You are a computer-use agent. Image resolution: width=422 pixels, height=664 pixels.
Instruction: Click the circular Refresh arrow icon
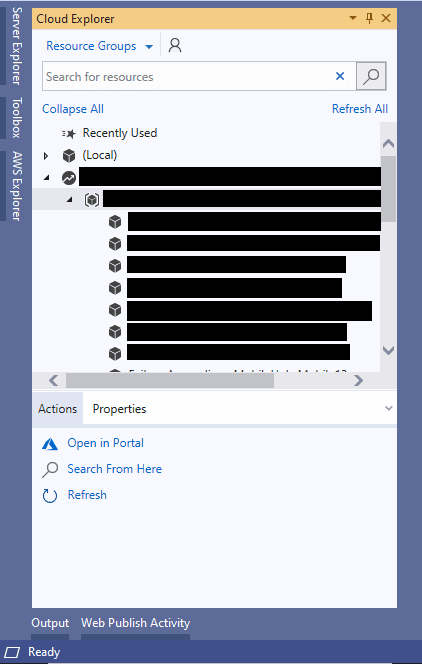tap(50, 495)
